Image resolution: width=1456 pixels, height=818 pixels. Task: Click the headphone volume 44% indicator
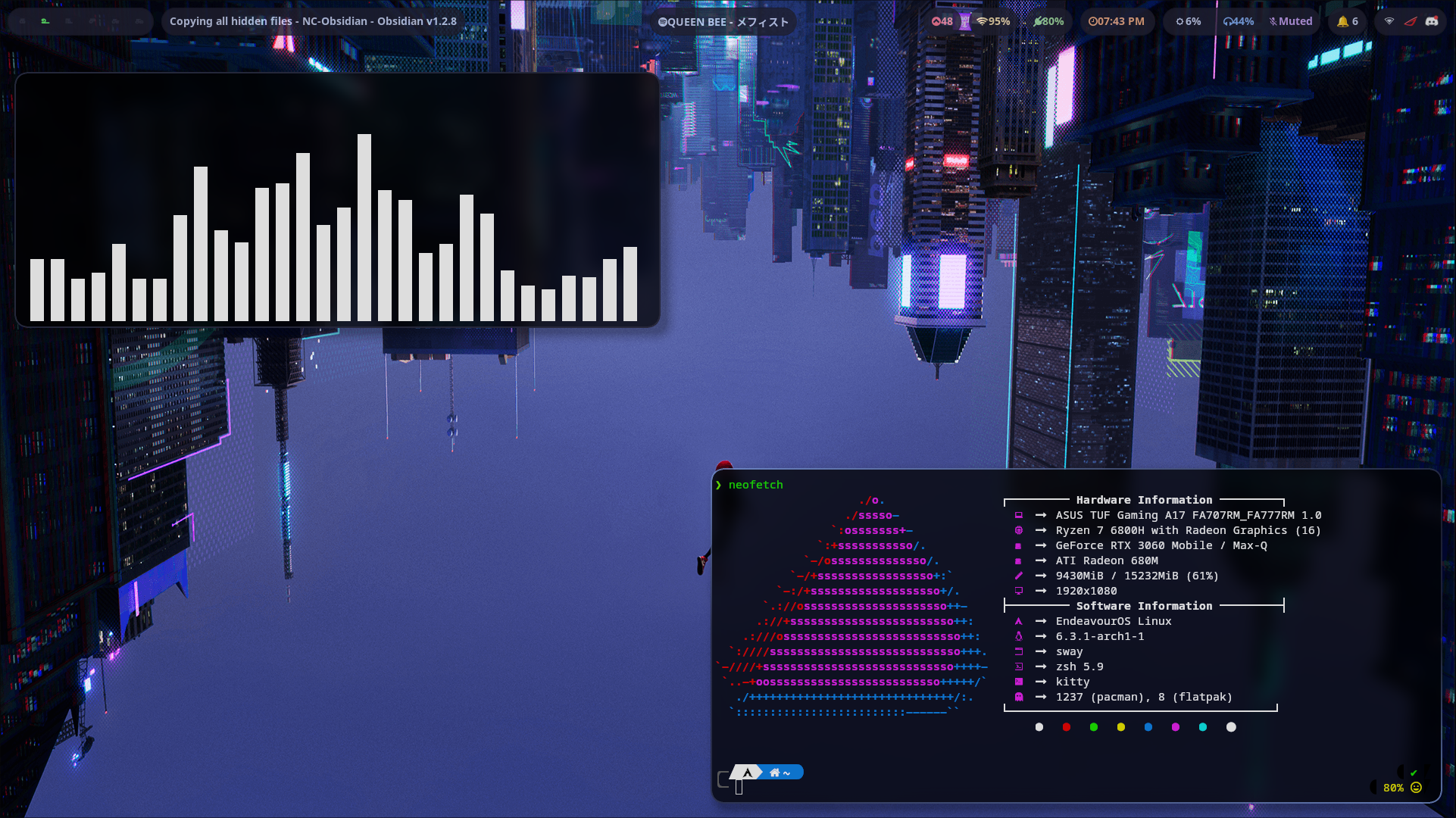click(1238, 21)
